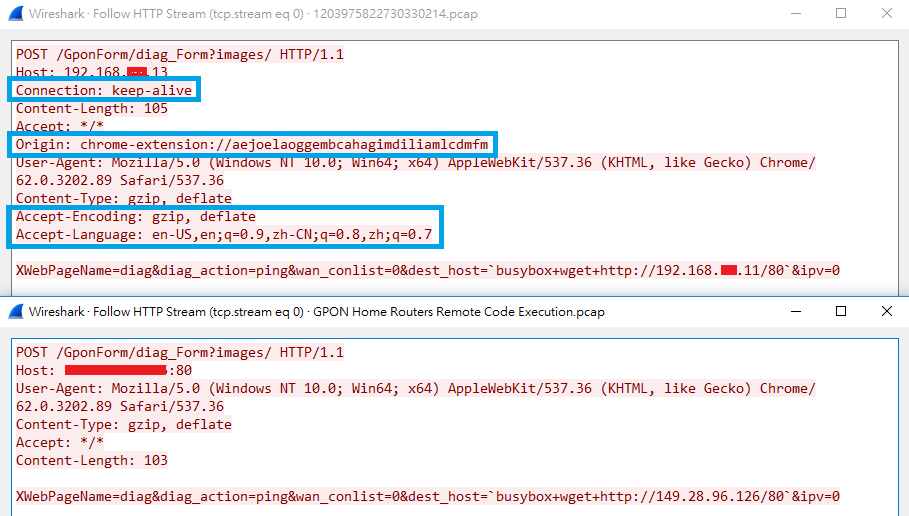Image resolution: width=909 pixels, height=516 pixels.
Task: Click '62.0.3202.89 Safari/537.36' in top window
Action: (120, 180)
